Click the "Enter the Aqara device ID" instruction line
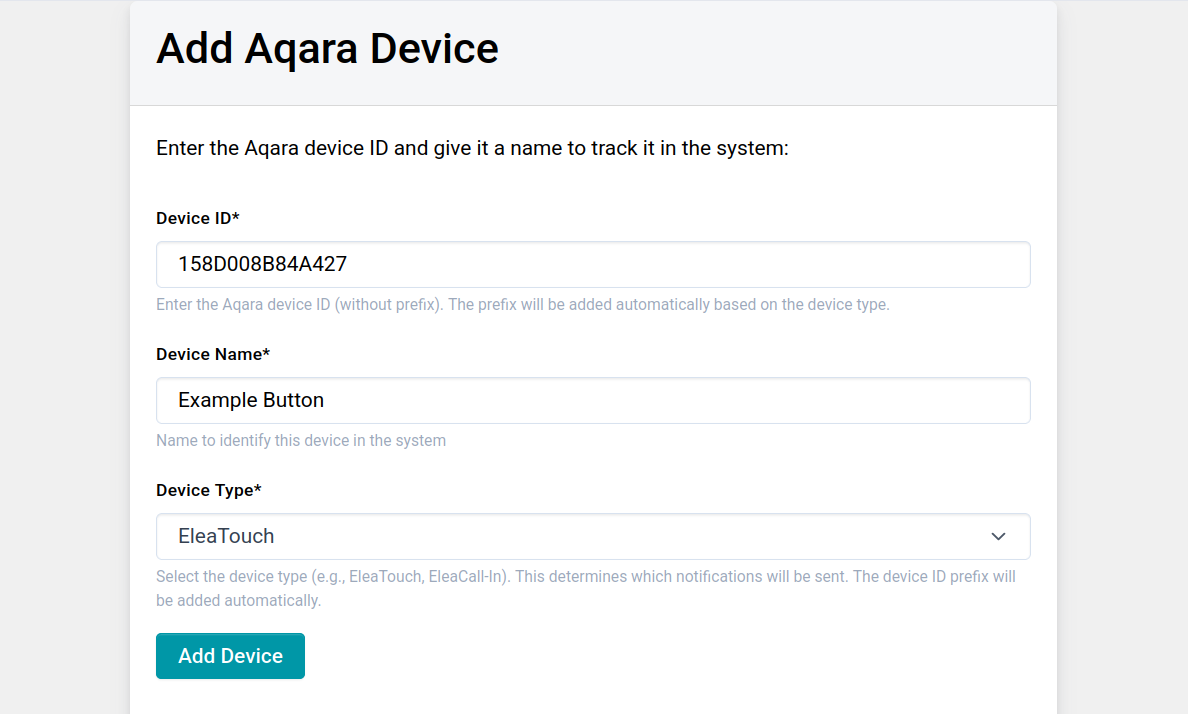The height and width of the screenshot is (714, 1188). 472,149
